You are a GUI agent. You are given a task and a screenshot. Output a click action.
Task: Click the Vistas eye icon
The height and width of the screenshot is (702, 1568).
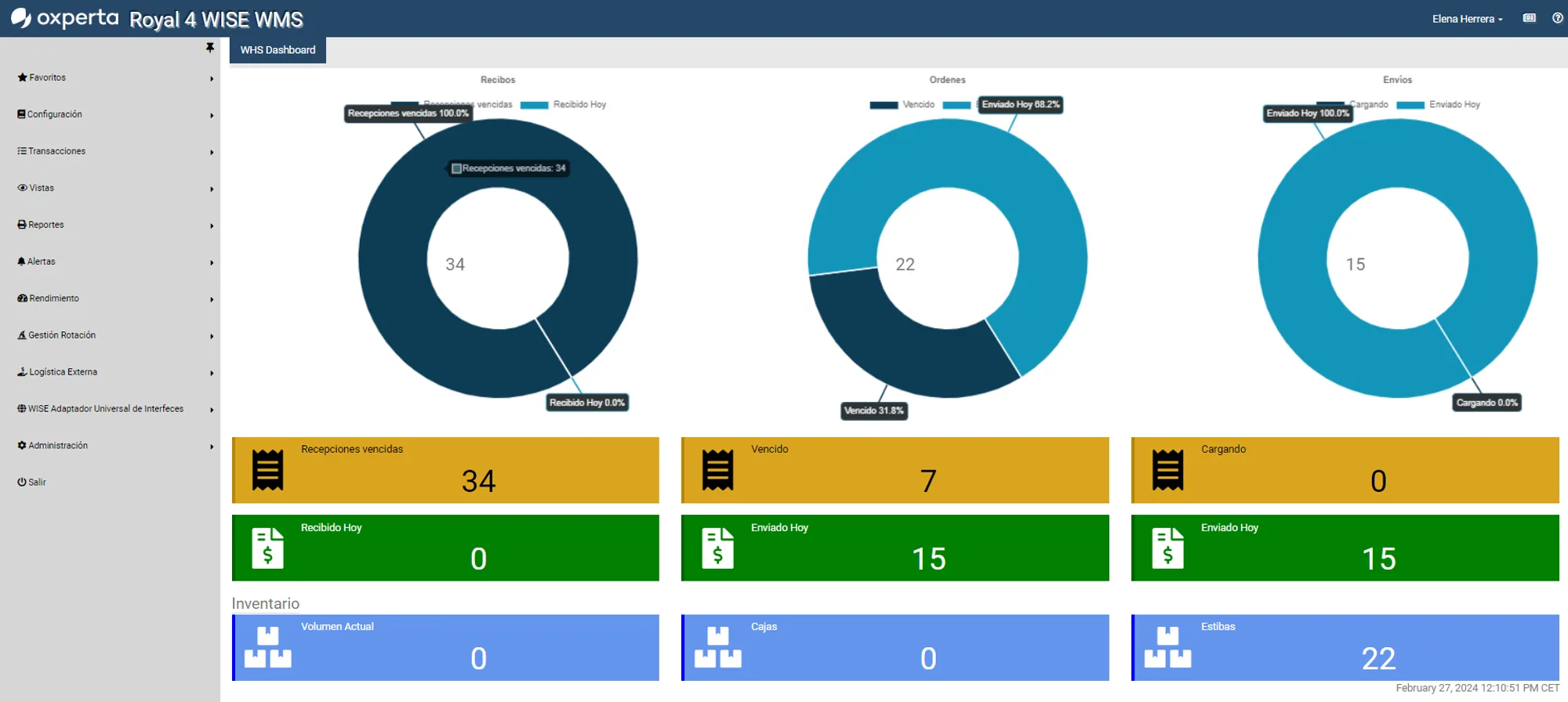(x=22, y=188)
